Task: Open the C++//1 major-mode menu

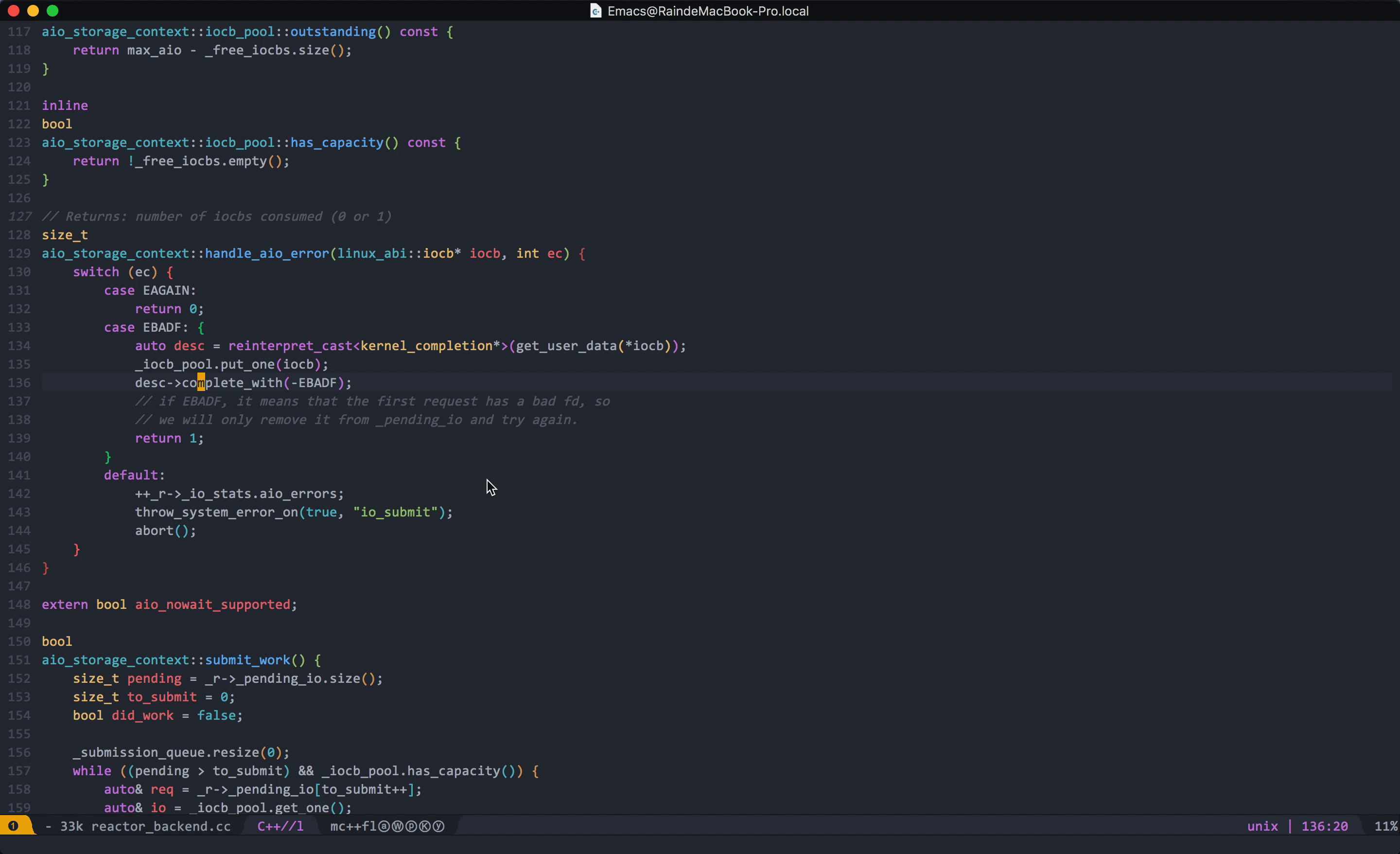Action: point(280,826)
